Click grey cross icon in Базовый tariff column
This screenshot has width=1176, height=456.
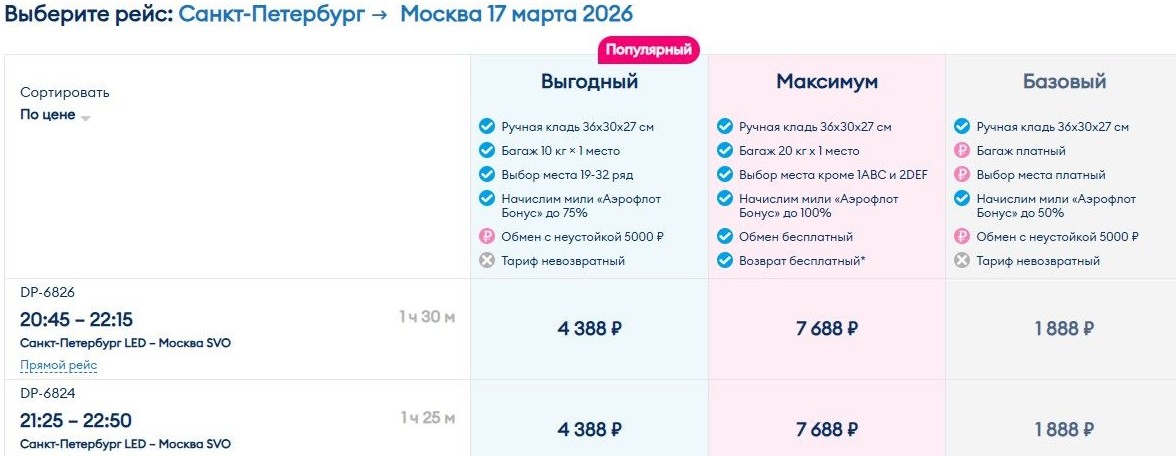[962, 261]
